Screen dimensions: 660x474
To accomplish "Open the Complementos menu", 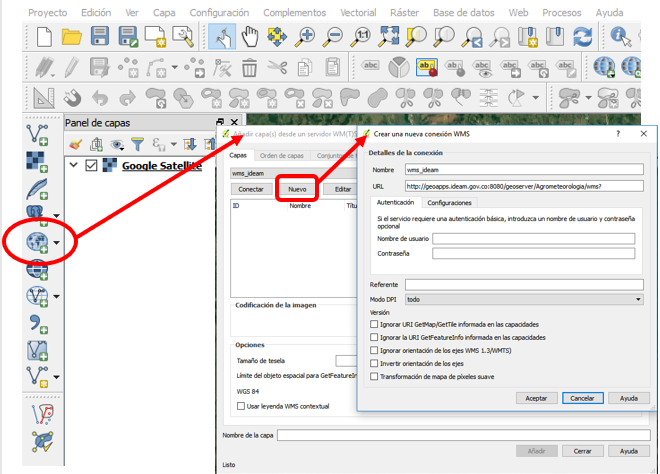I will (295, 13).
